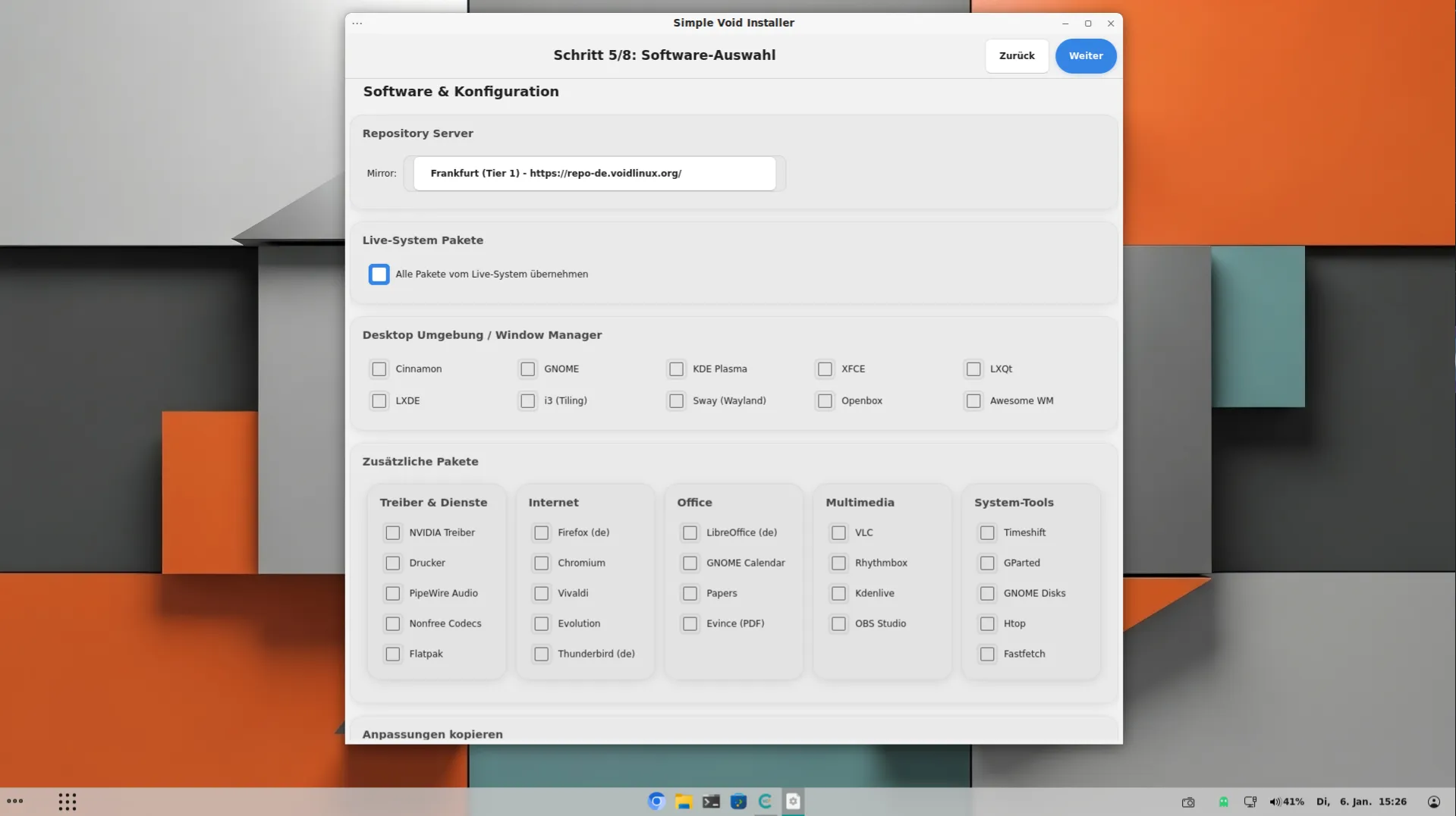
Task: Open Chromium from the taskbar
Action: (656, 802)
